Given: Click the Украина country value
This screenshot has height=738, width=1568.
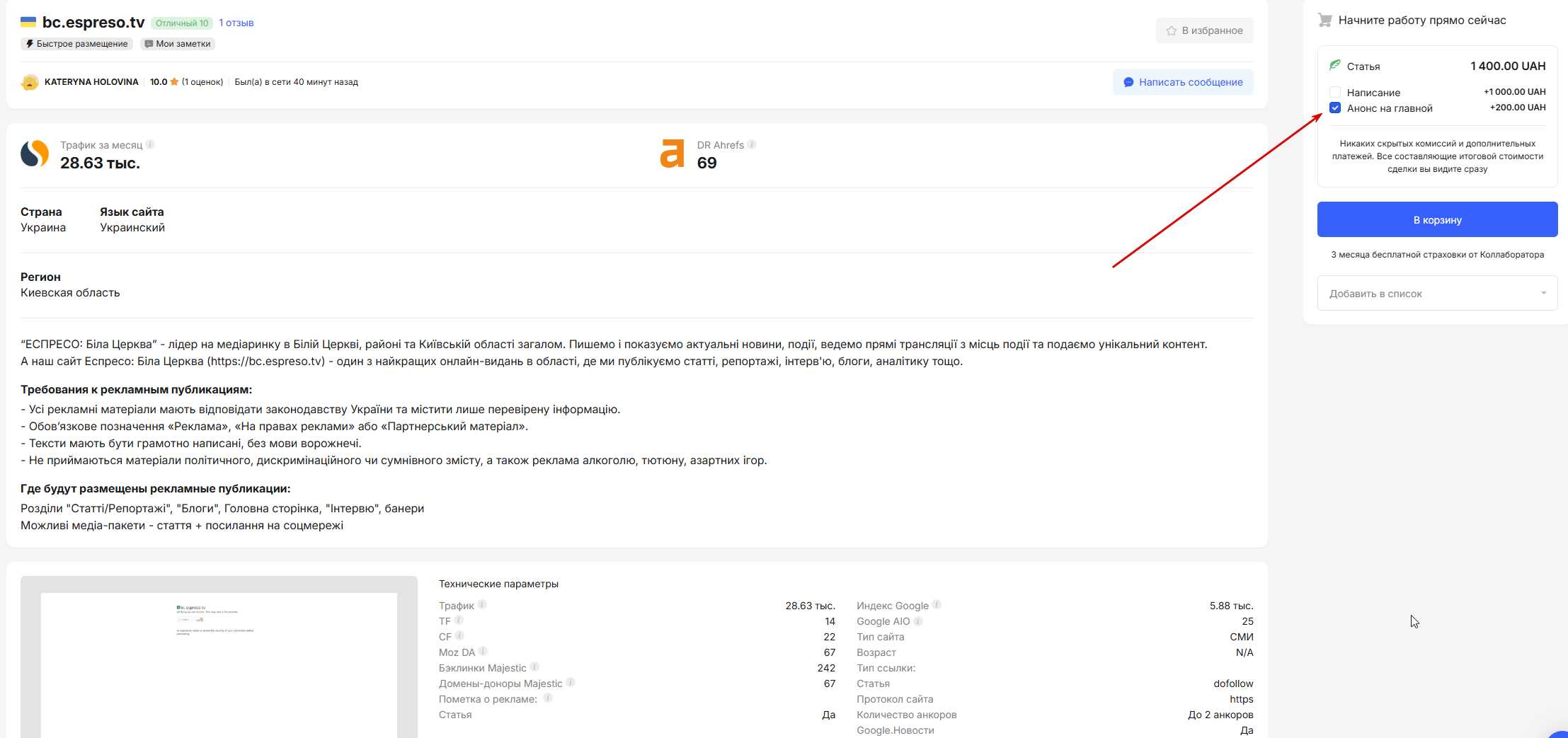Looking at the screenshot, I should click(x=43, y=228).
